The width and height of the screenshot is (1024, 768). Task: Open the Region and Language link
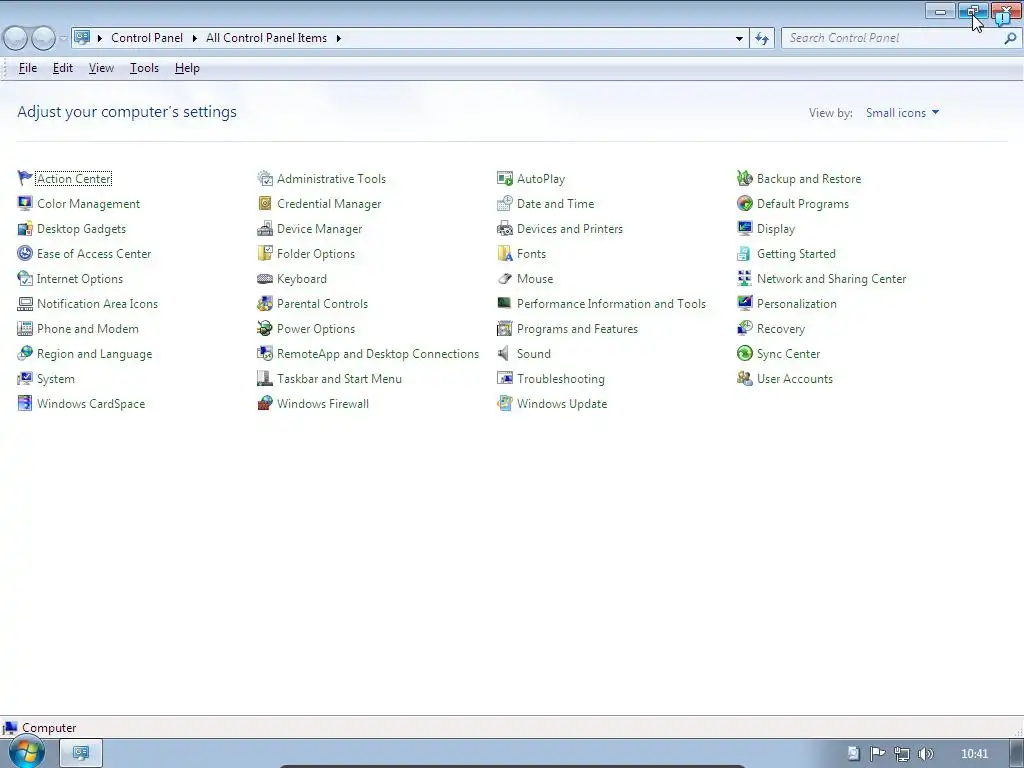pyautogui.click(x=94, y=353)
